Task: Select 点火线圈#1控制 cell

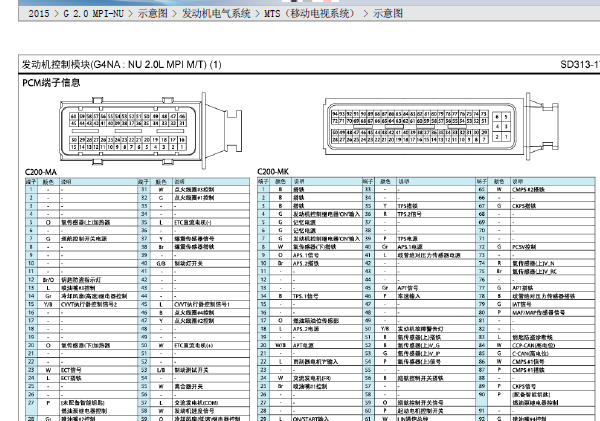Action: coord(194,198)
